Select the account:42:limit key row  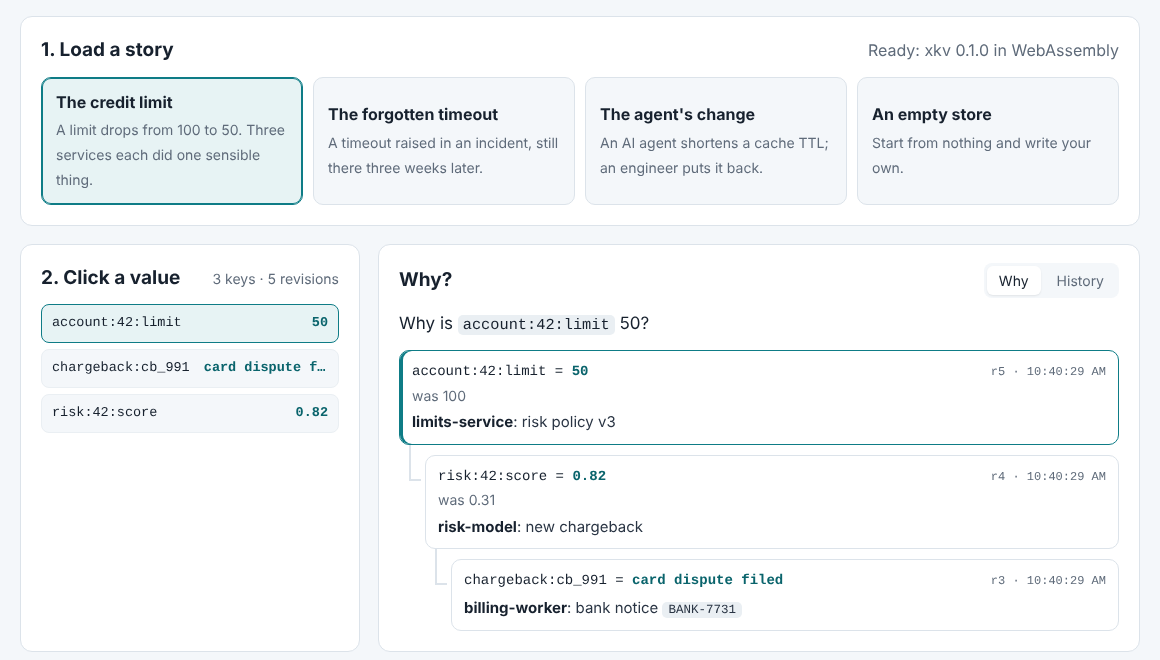pyautogui.click(x=190, y=323)
